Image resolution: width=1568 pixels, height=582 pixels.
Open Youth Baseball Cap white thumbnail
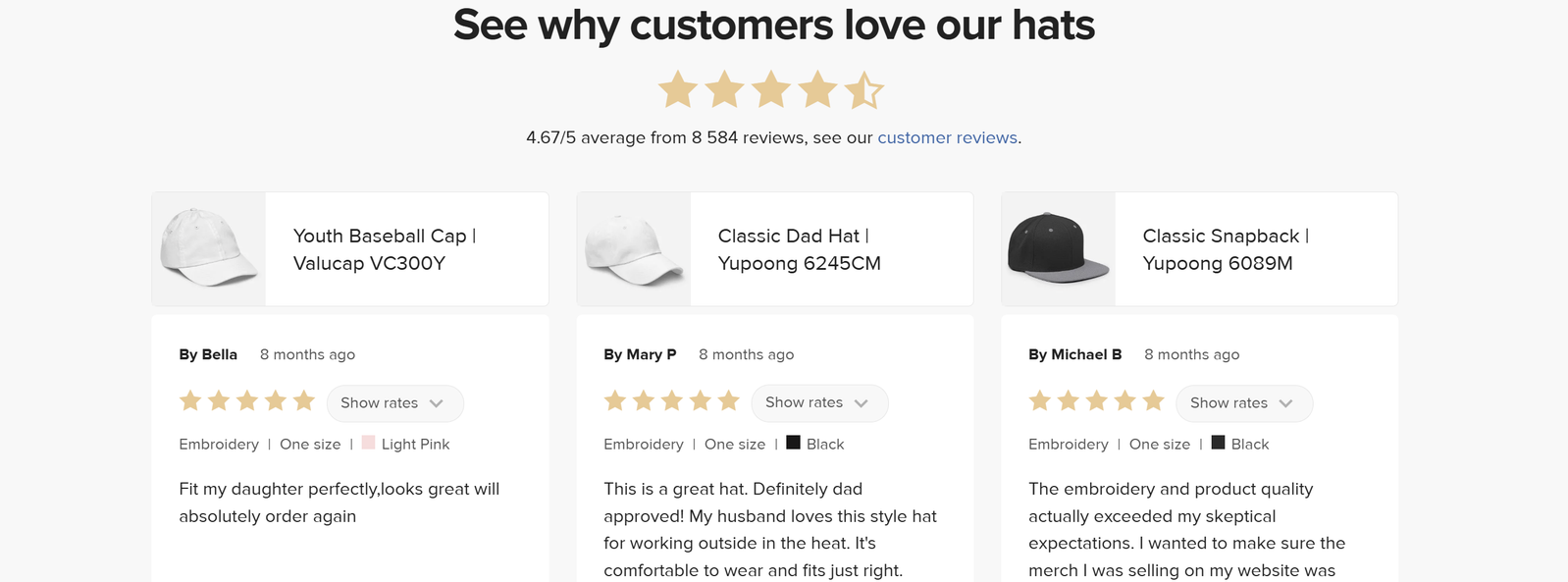pyautogui.click(x=209, y=249)
